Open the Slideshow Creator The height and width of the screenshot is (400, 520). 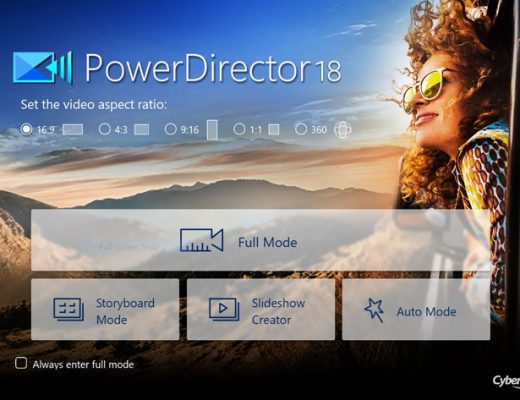pyautogui.click(x=261, y=309)
